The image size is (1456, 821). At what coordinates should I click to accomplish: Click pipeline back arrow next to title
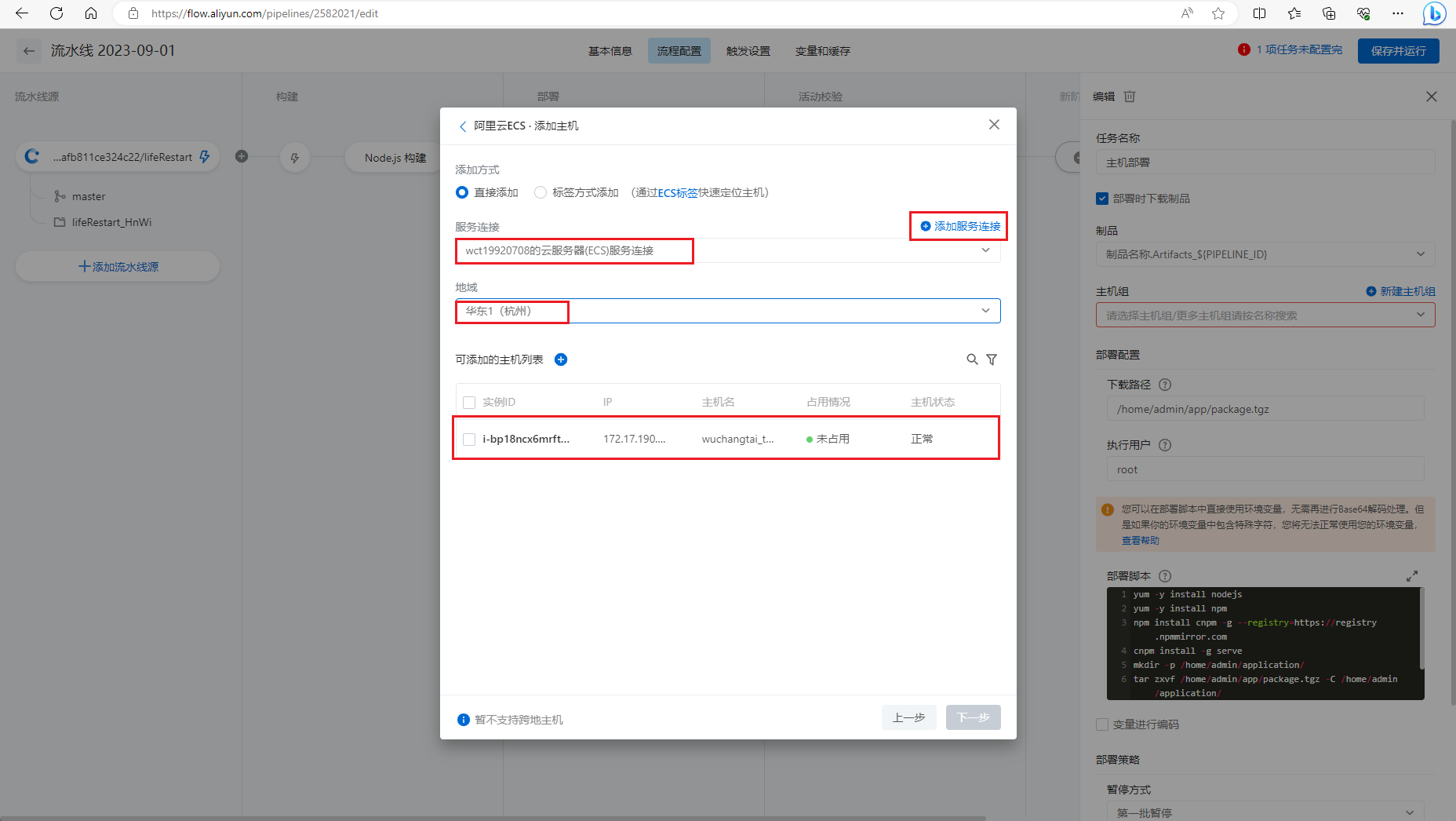[29, 51]
